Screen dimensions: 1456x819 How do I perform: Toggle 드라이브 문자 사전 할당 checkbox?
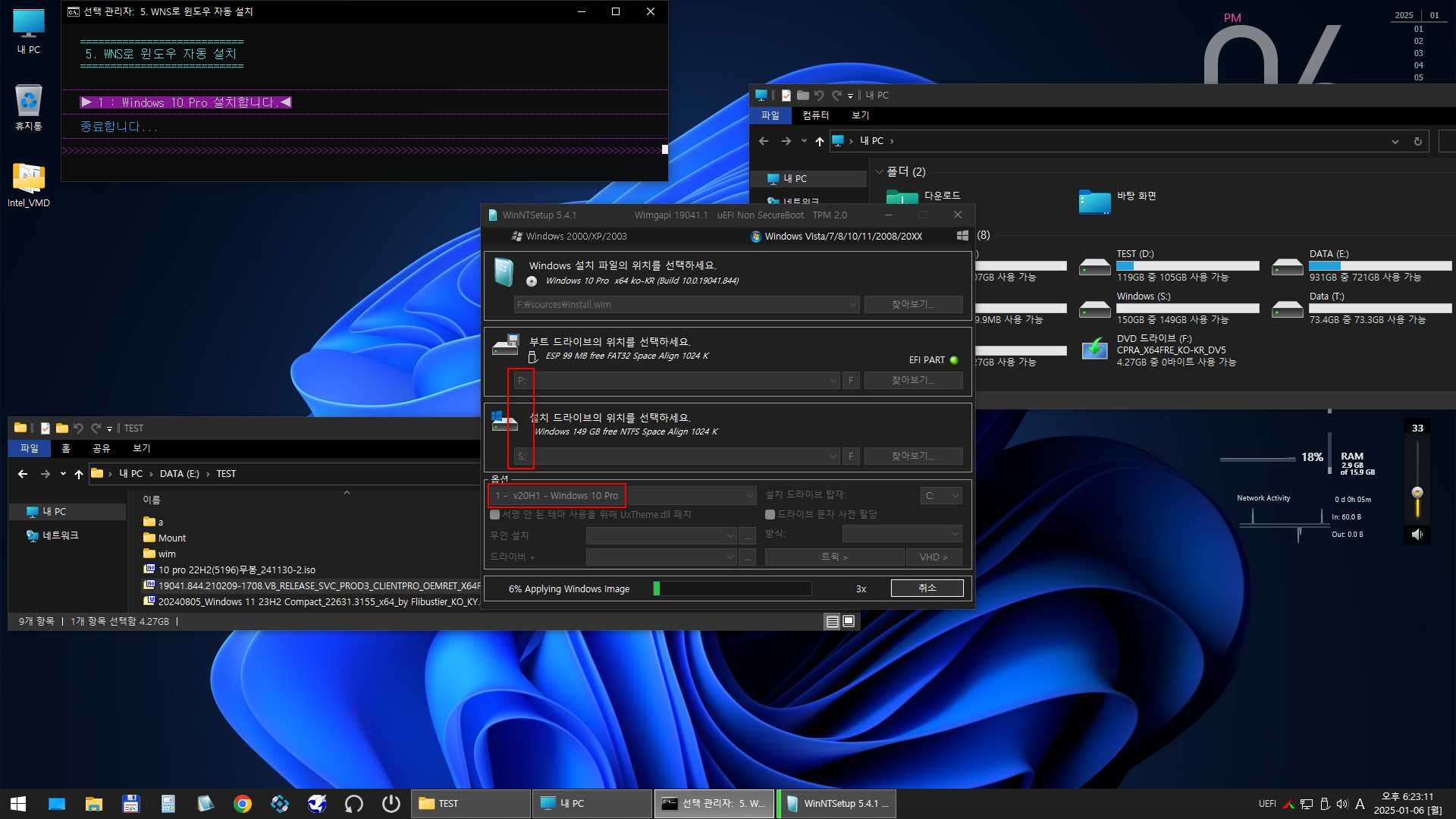[770, 515]
